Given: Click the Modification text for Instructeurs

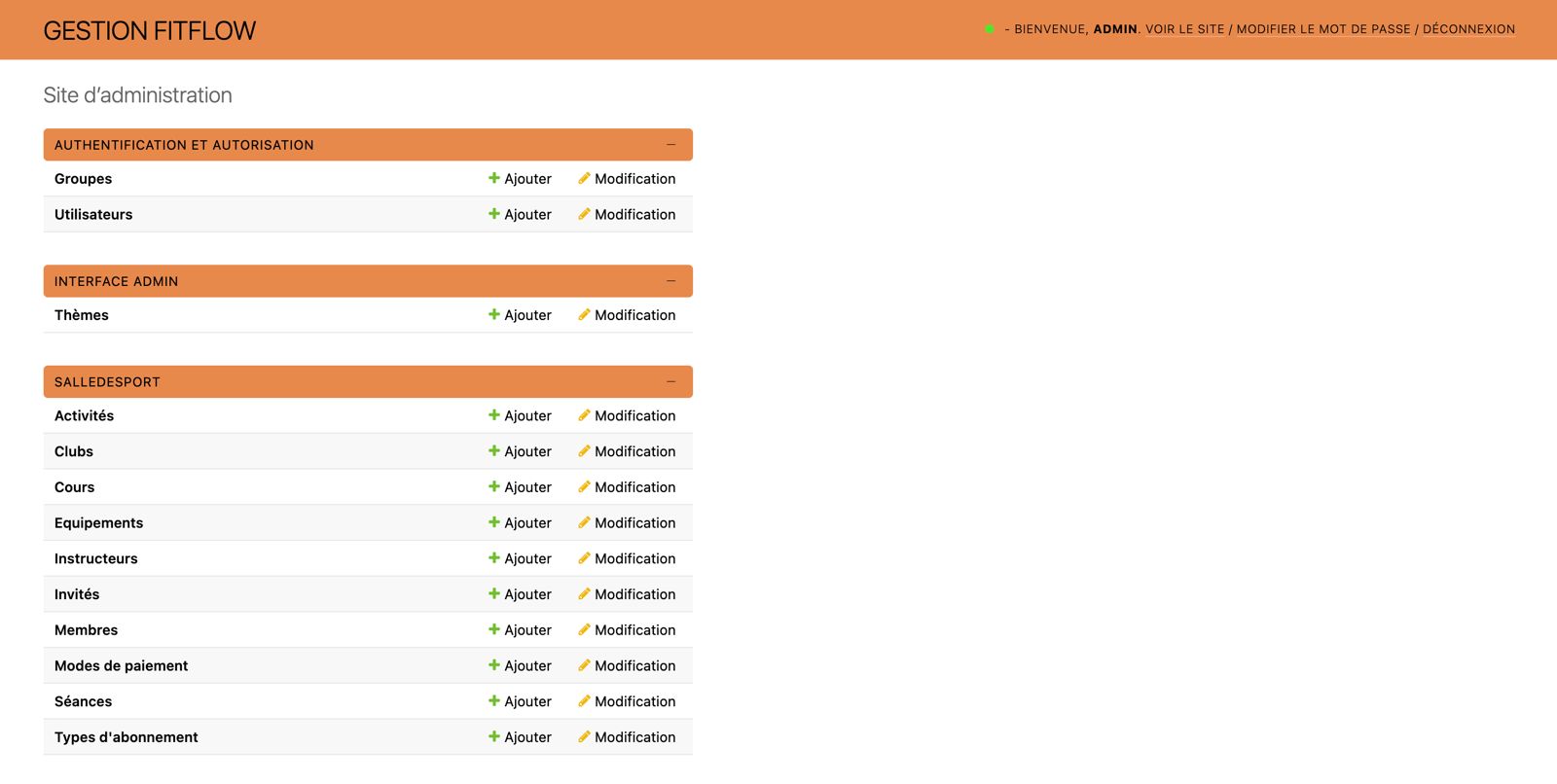Looking at the screenshot, I should click(x=634, y=558).
